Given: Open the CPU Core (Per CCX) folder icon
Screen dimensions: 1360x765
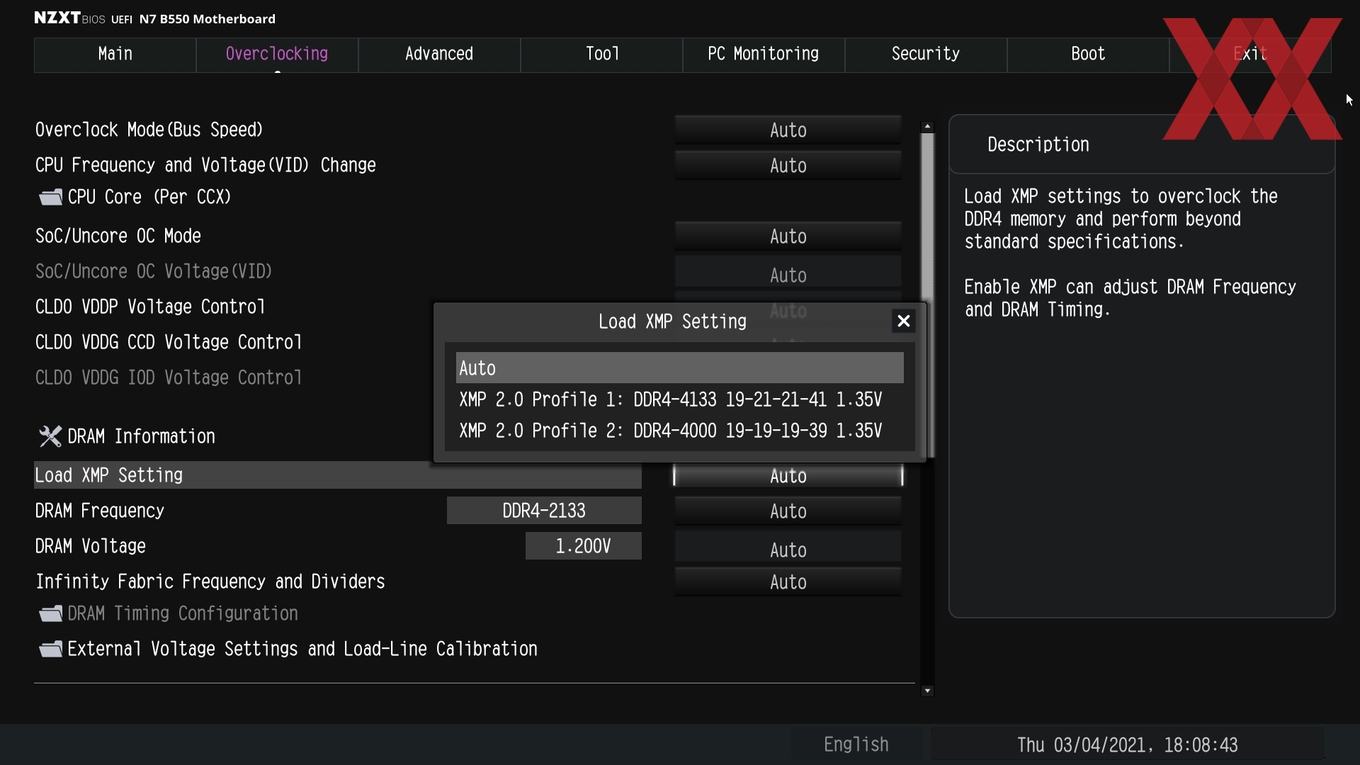Looking at the screenshot, I should [50, 197].
